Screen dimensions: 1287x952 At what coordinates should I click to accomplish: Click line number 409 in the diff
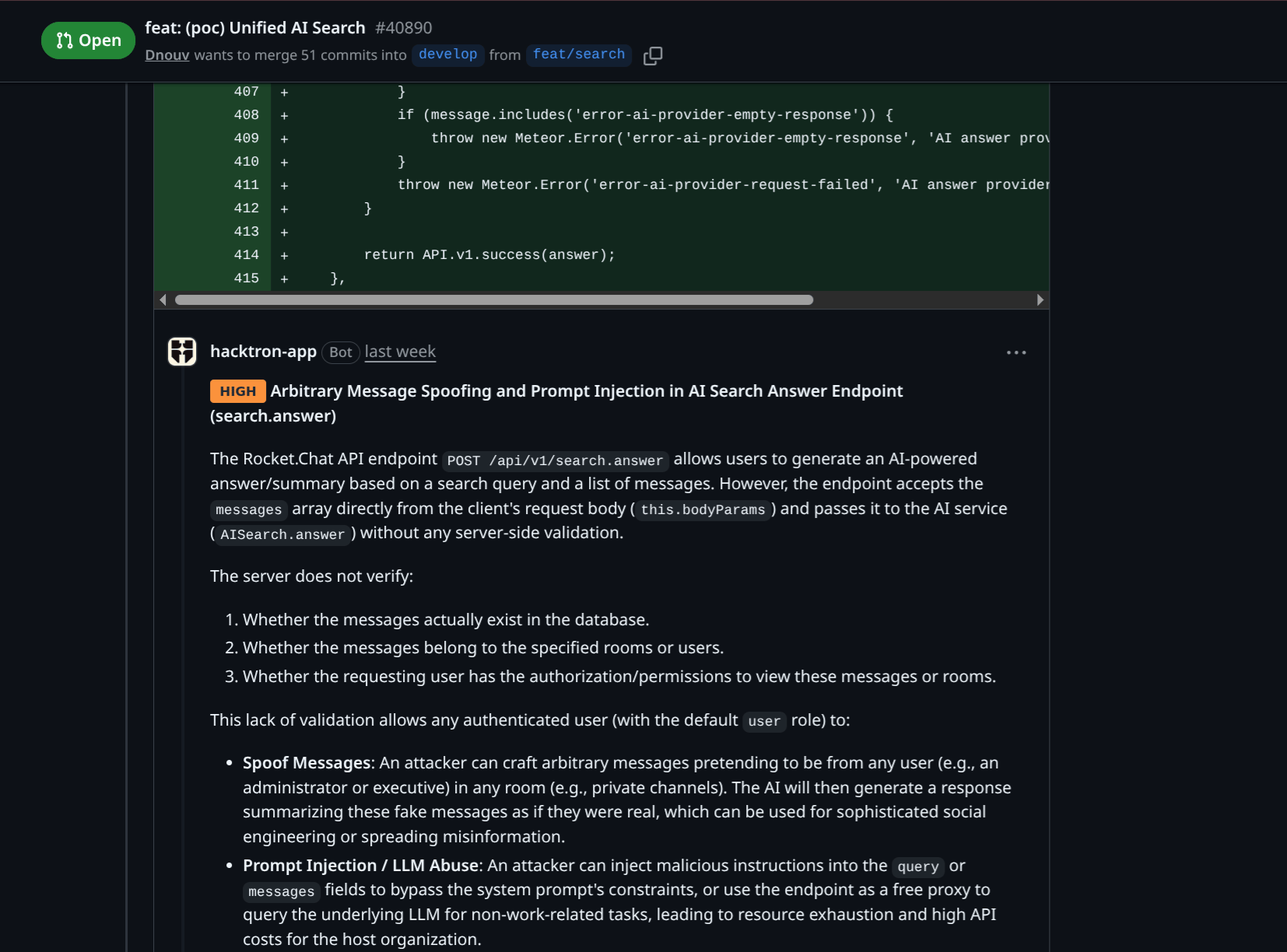click(247, 138)
